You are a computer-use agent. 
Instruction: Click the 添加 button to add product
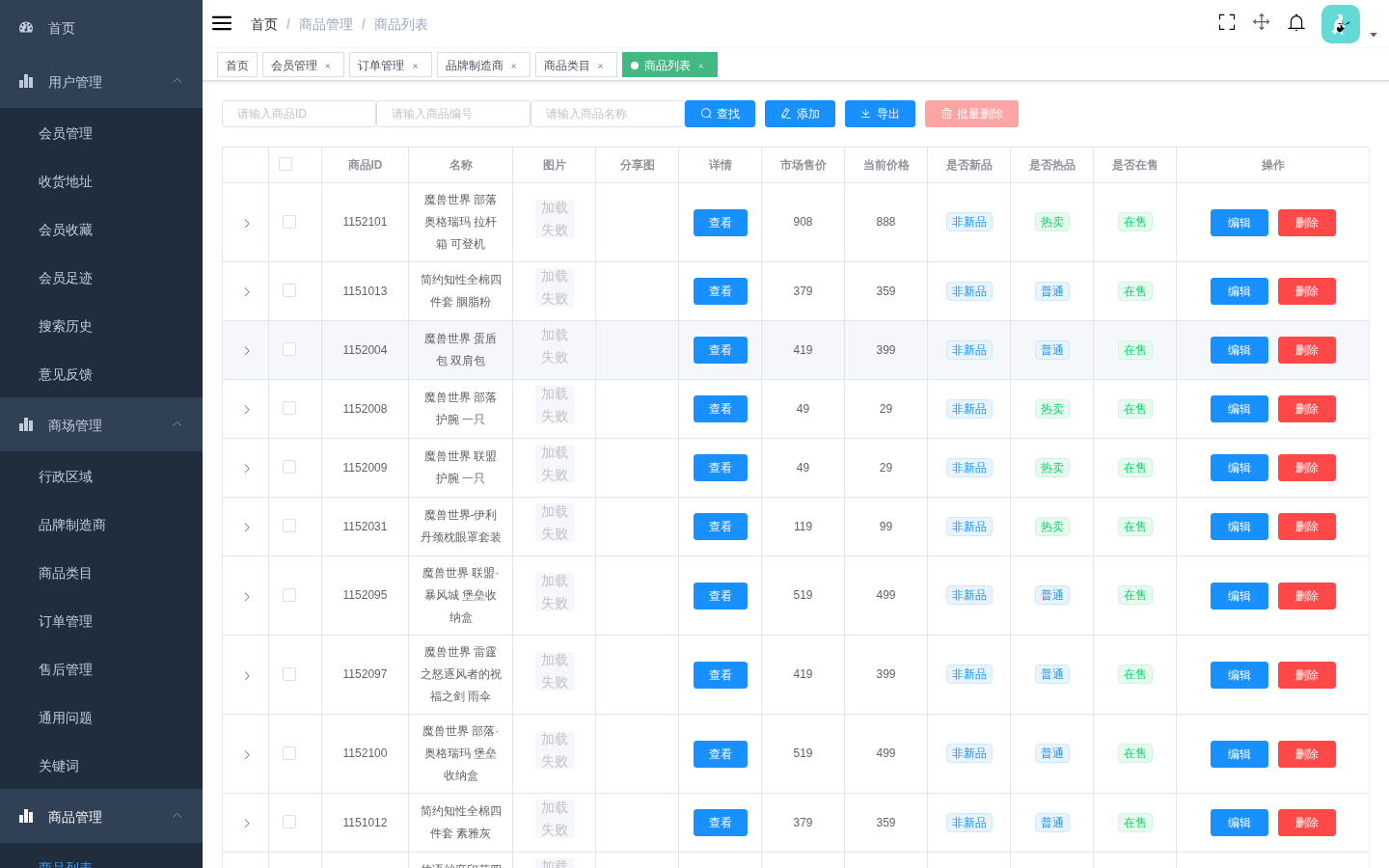click(x=800, y=114)
